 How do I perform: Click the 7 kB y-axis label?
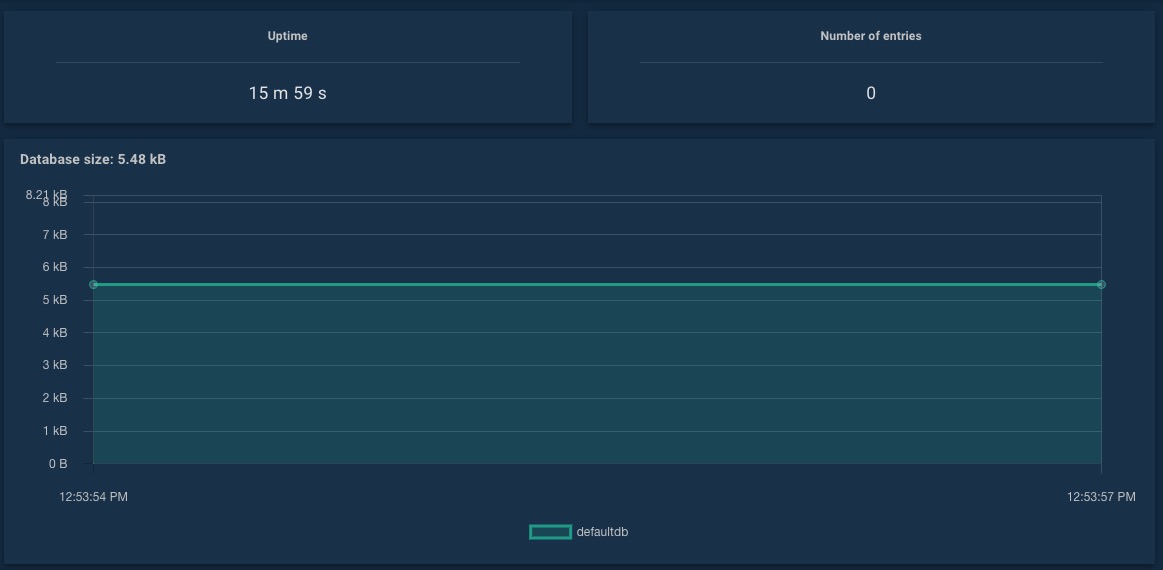pos(55,235)
